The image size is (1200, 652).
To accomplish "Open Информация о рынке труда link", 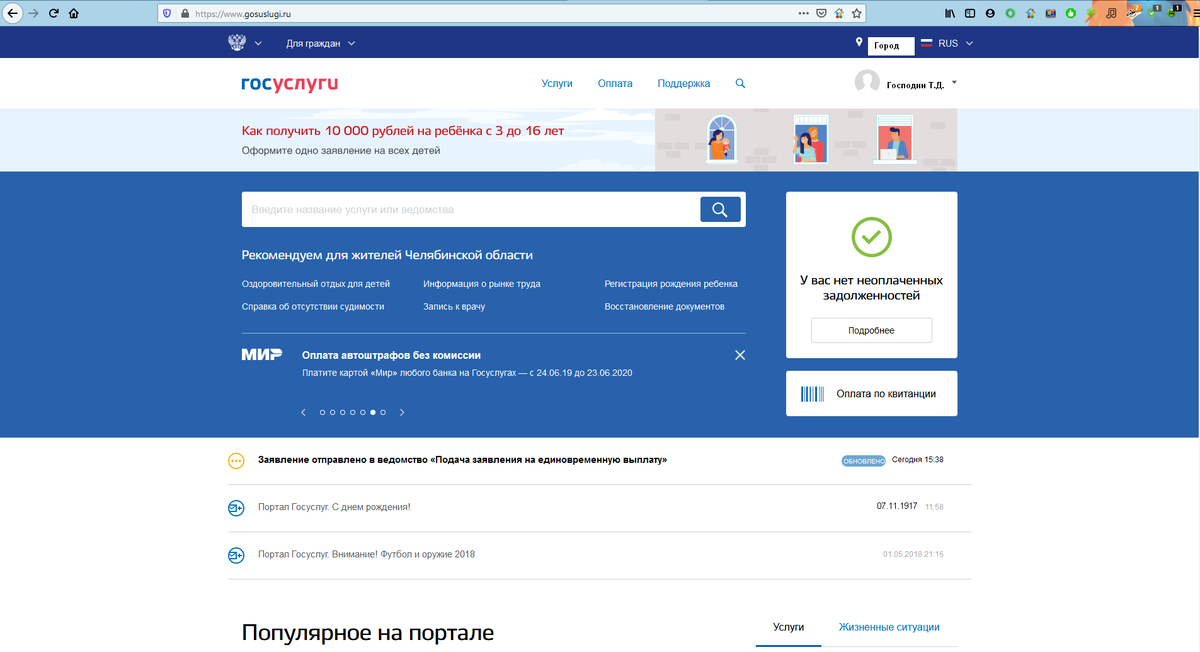I will [482, 284].
